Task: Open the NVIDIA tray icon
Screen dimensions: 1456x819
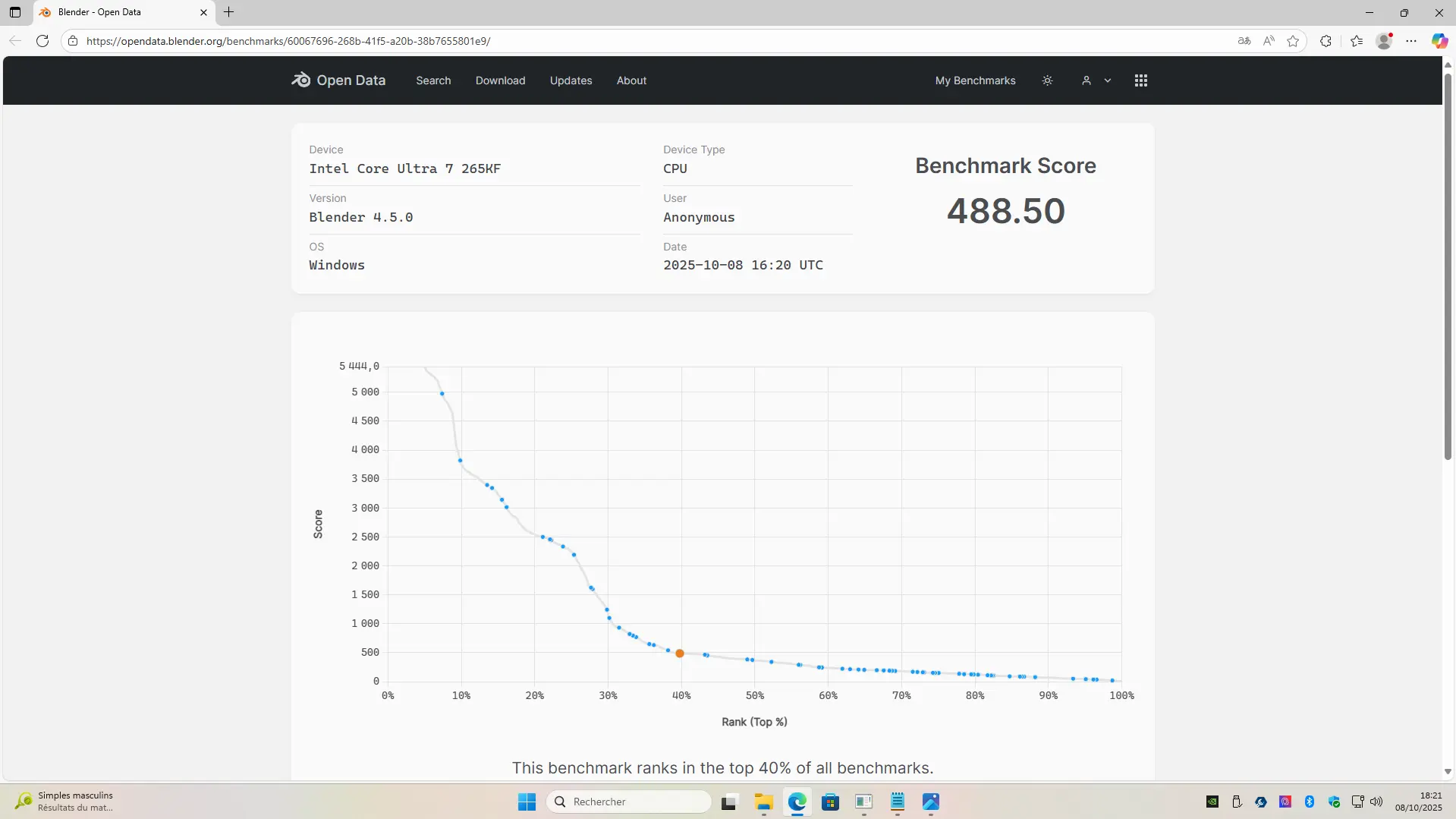Action: (x=1212, y=802)
